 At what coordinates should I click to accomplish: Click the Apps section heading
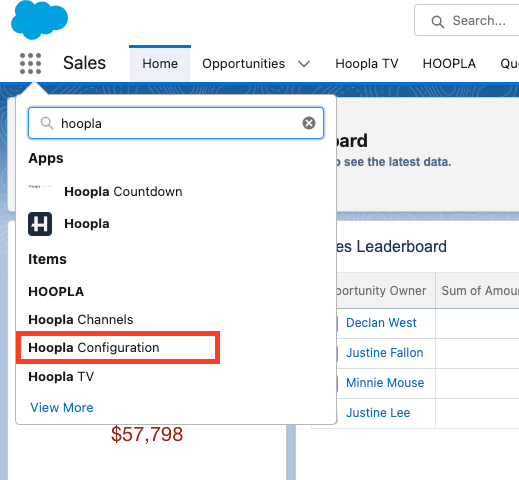tap(46, 158)
